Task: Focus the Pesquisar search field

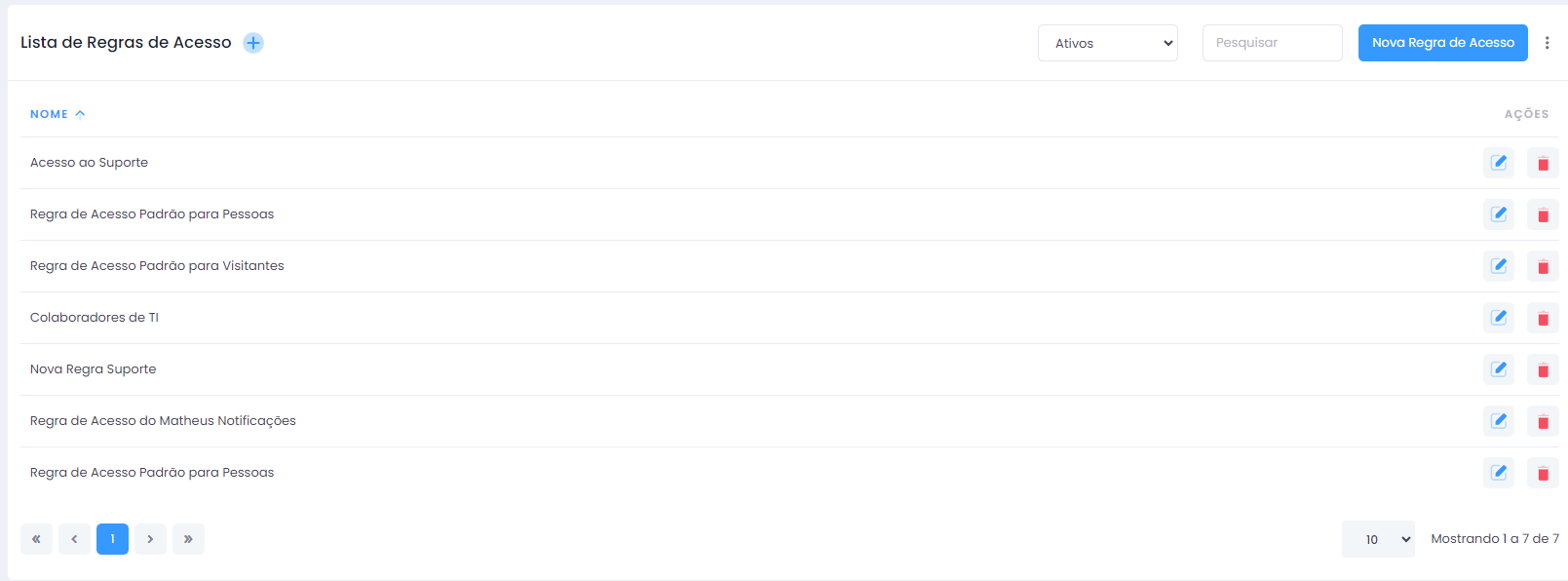Action: [x=1272, y=43]
